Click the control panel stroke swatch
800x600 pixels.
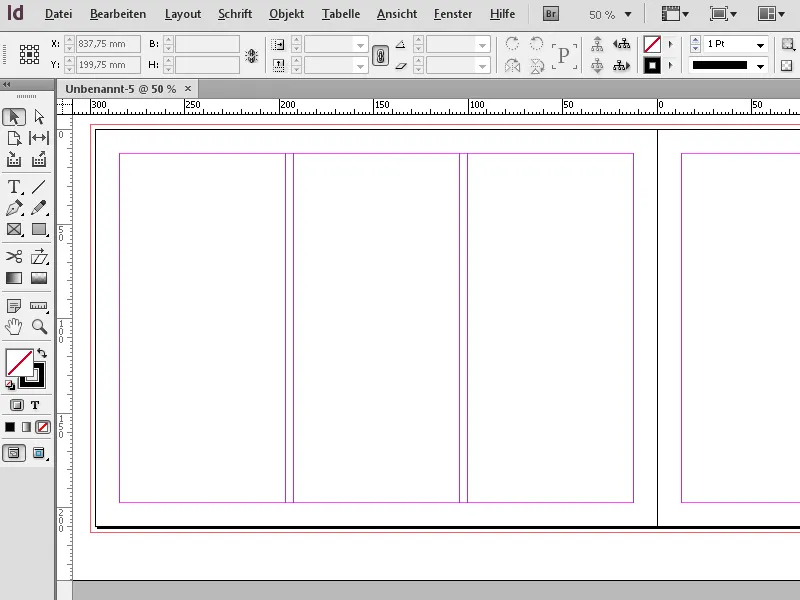(652, 65)
